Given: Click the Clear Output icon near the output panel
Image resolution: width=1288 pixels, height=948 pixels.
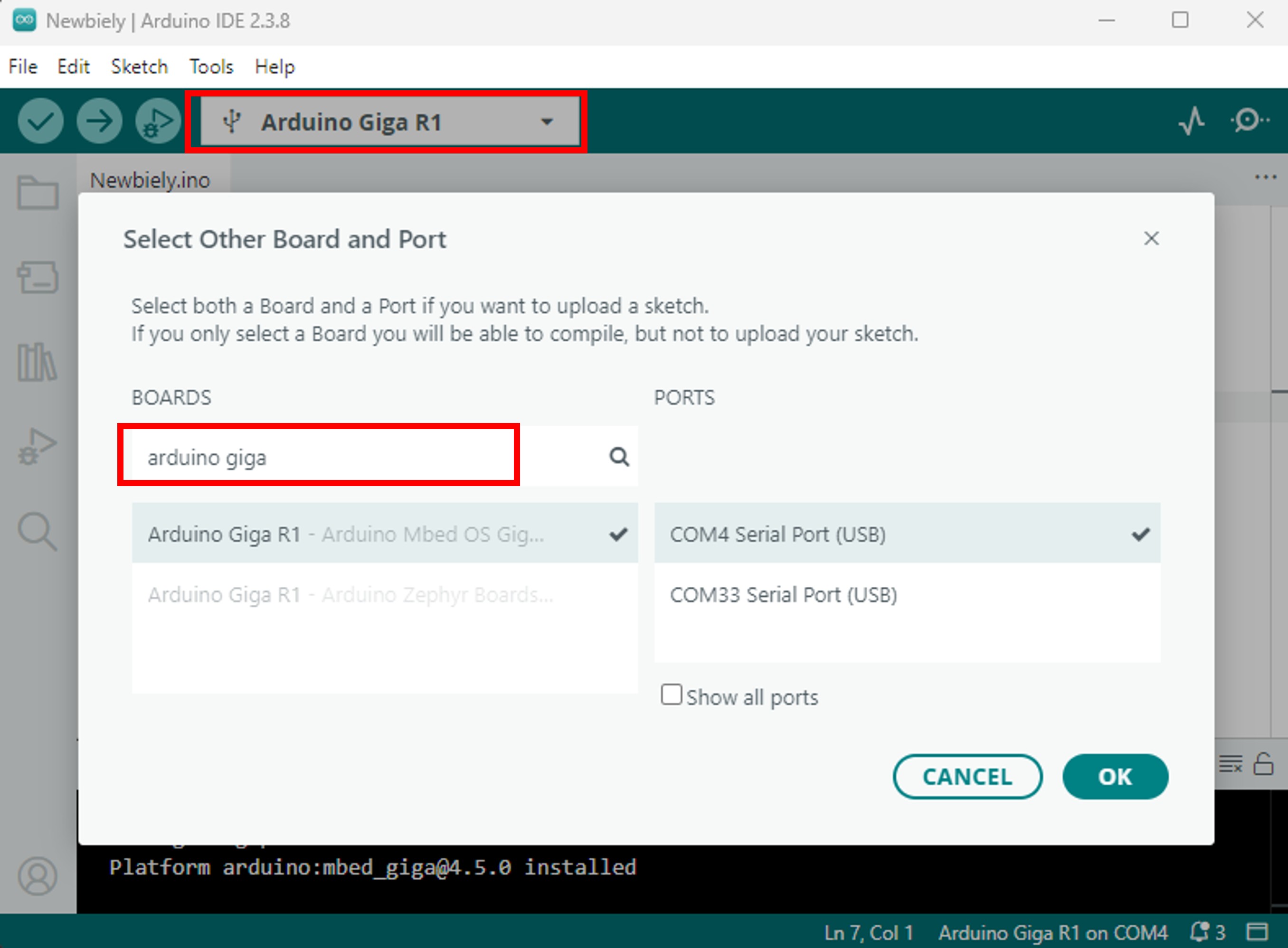Looking at the screenshot, I should point(1230,763).
